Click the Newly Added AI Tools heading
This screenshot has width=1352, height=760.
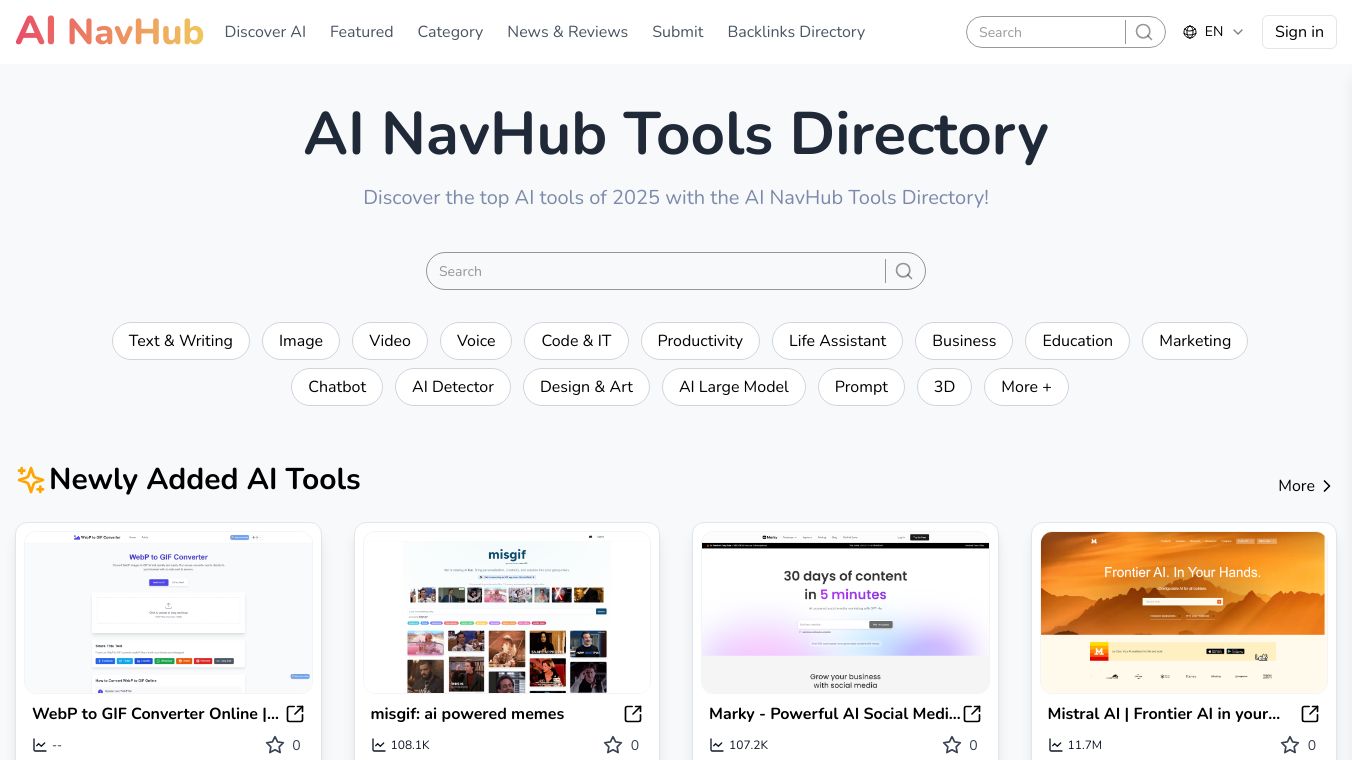tap(205, 480)
